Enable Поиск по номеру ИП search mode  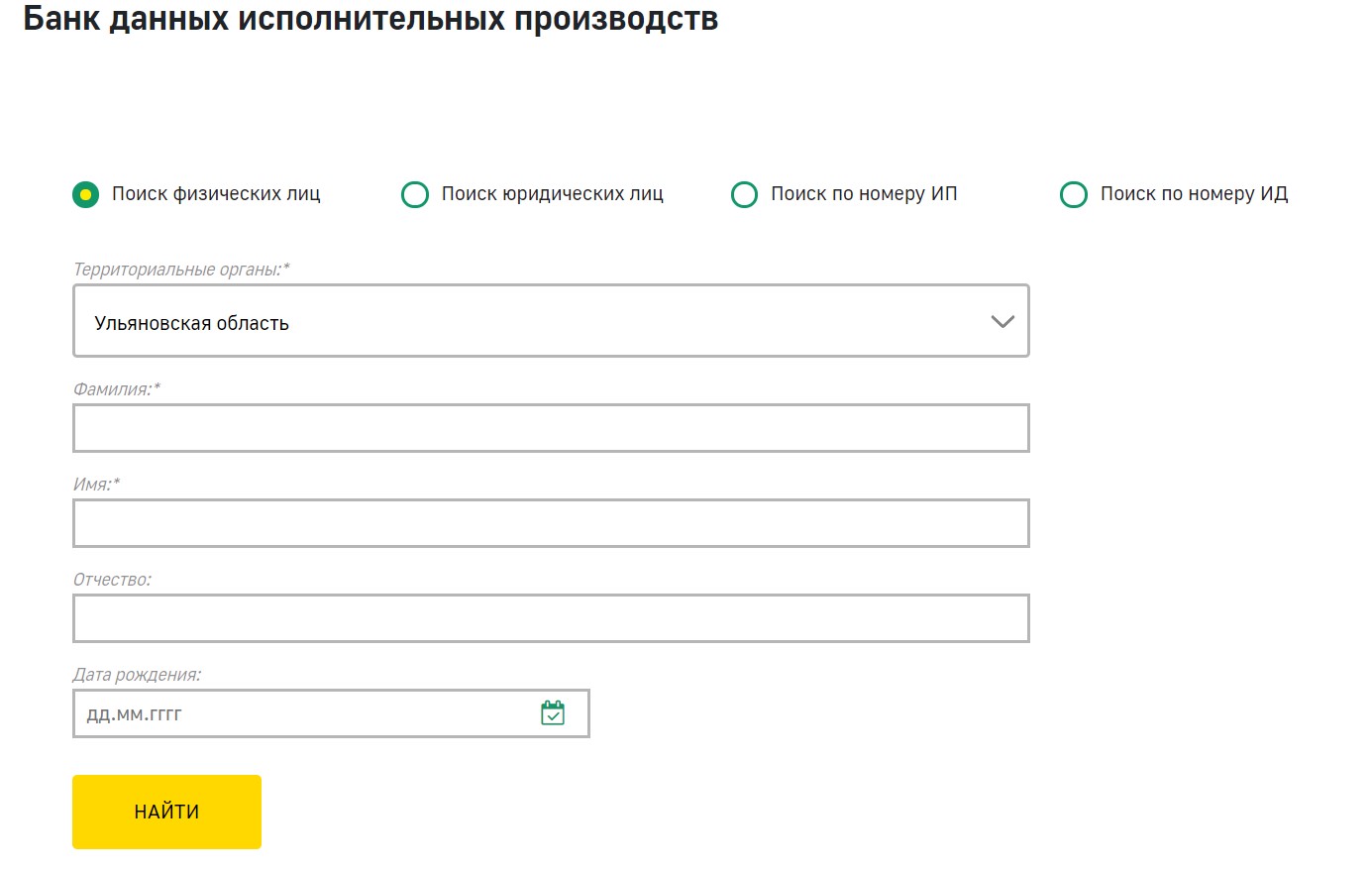tap(744, 194)
